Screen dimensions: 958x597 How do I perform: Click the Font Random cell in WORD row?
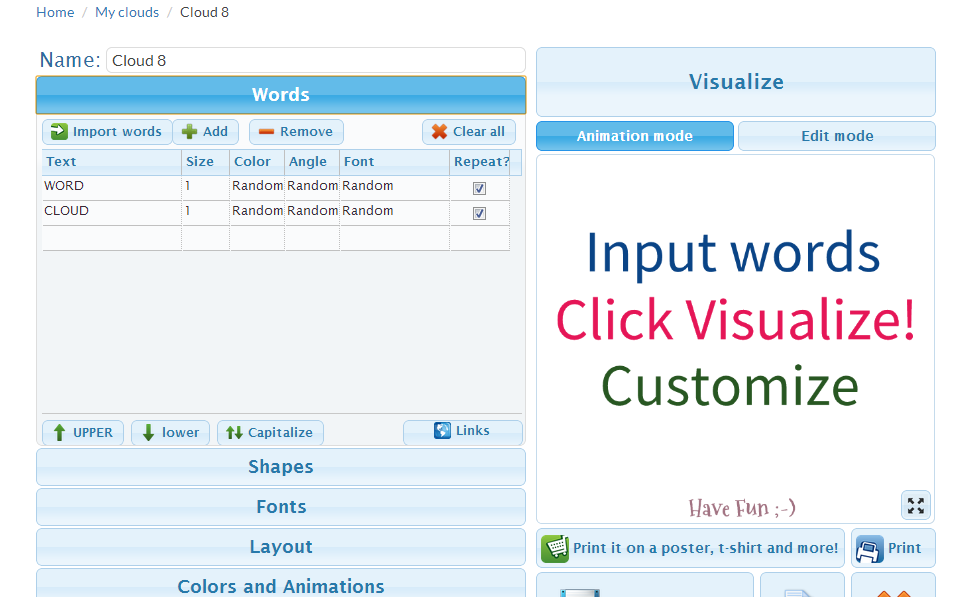click(395, 188)
